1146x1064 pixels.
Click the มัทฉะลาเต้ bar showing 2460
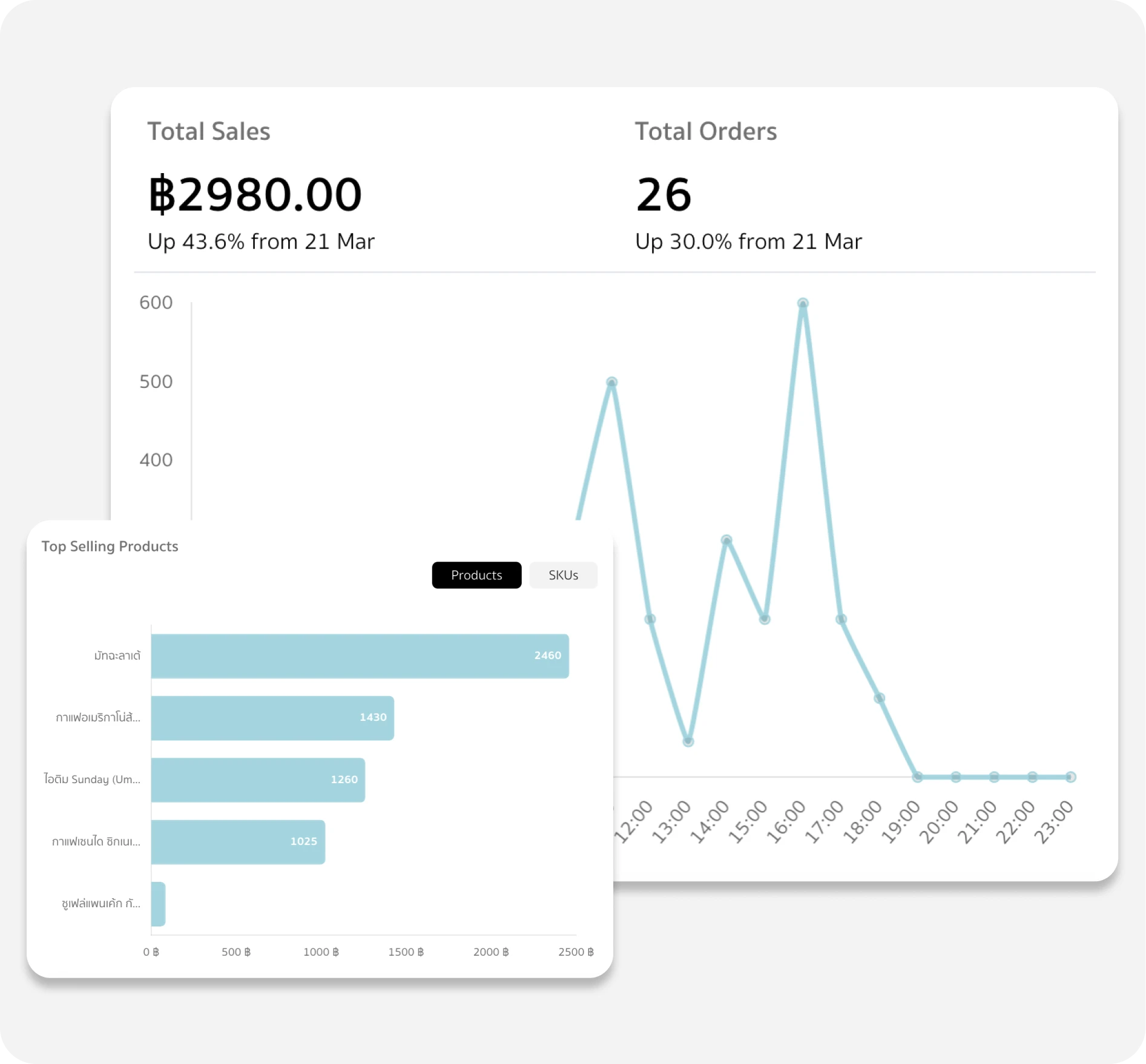[360, 656]
